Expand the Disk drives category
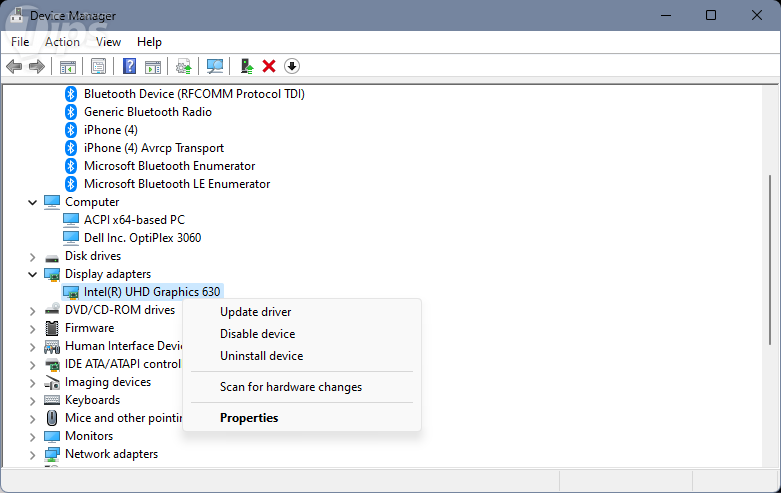 [32, 257]
